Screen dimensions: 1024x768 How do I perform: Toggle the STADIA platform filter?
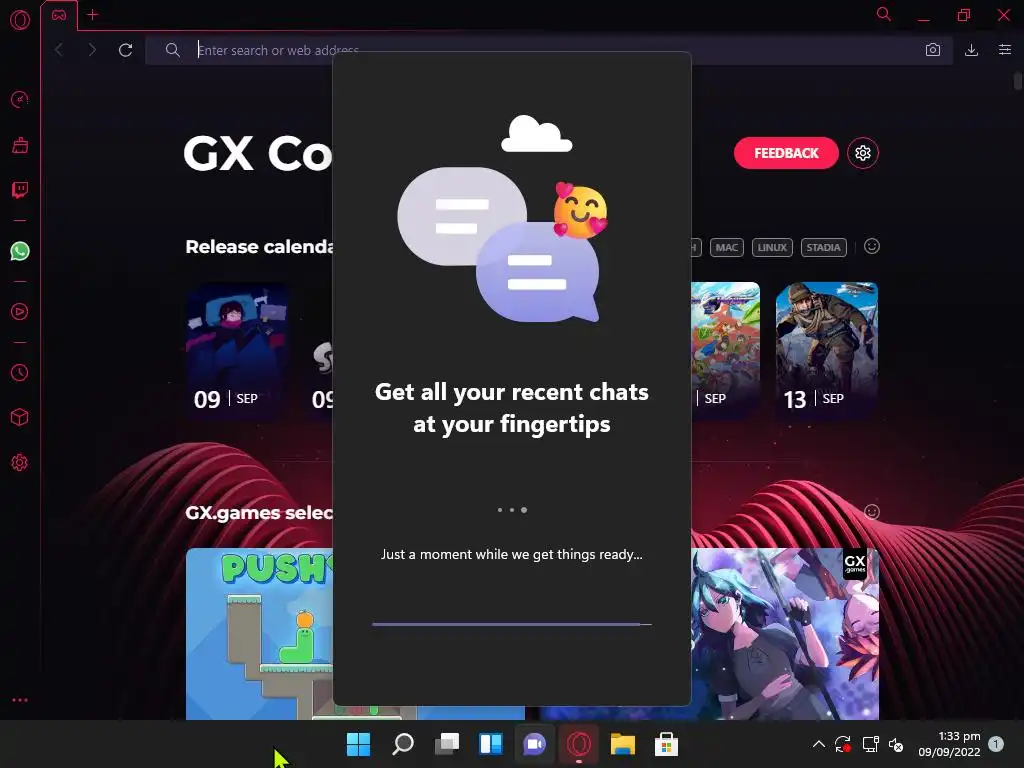click(x=823, y=248)
